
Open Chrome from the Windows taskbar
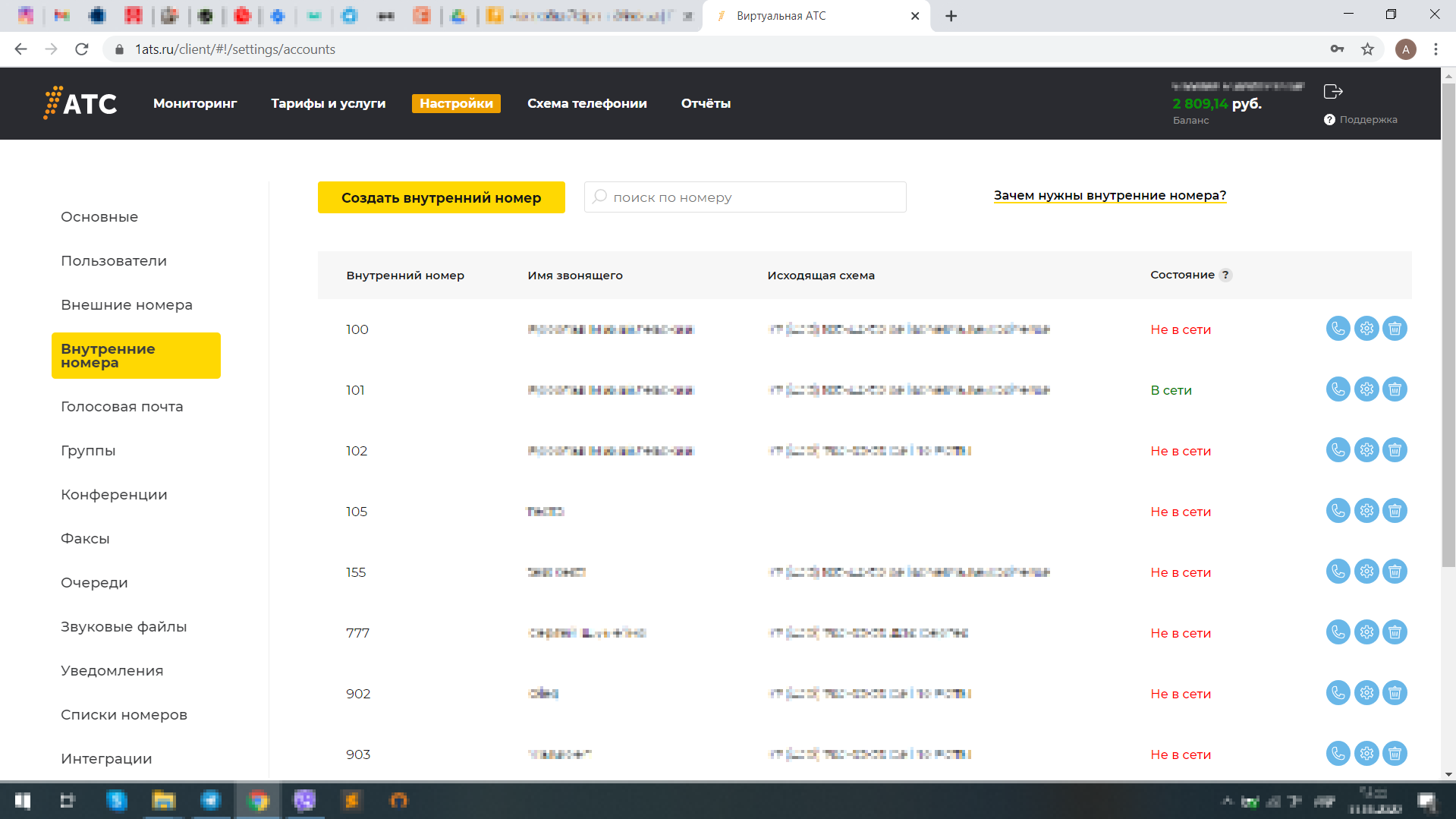pyautogui.click(x=258, y=801)
